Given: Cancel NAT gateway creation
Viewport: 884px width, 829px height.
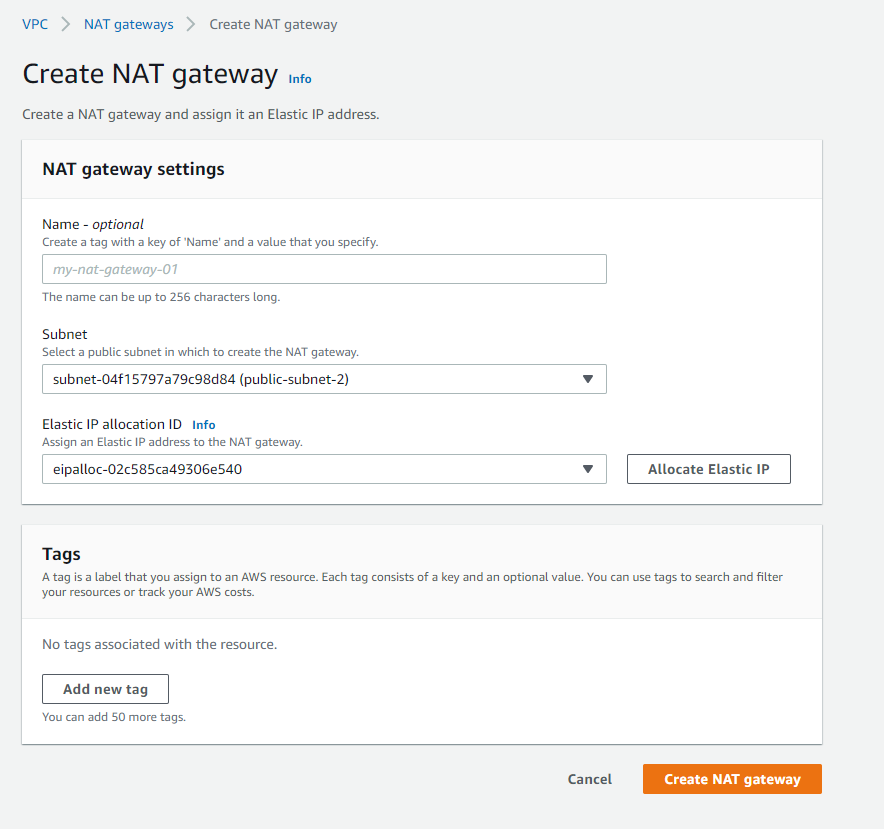Looking at the screenshot, I should (590, 779).
